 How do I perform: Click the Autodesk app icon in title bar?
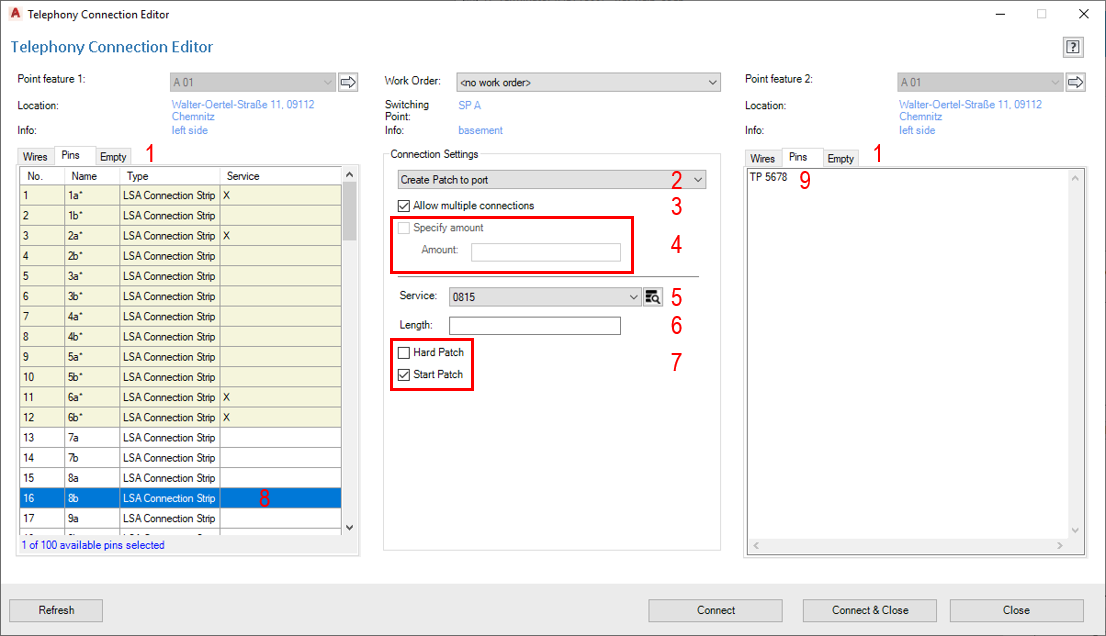tap(15, 13)
